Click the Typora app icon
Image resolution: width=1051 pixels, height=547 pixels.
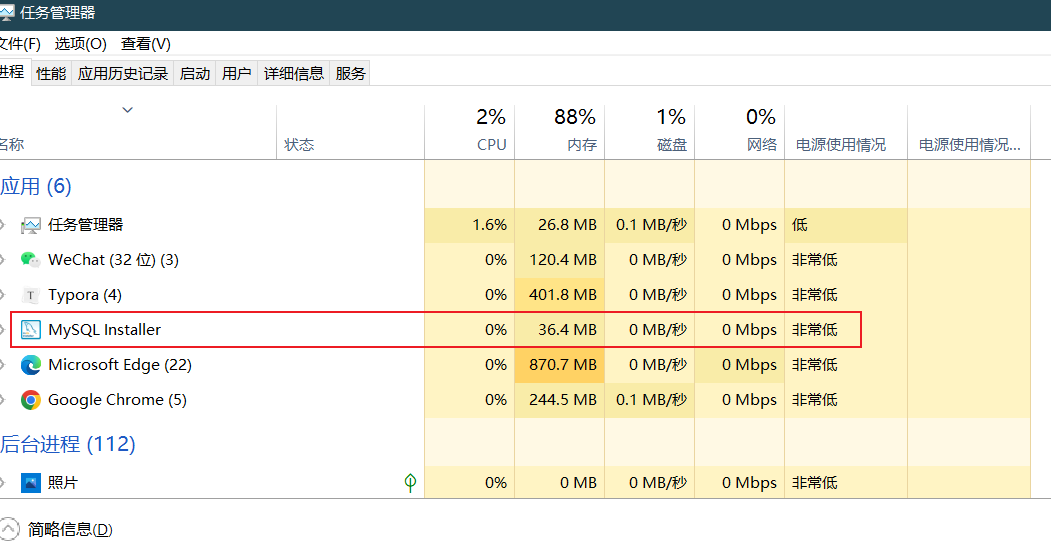[31, 295]
